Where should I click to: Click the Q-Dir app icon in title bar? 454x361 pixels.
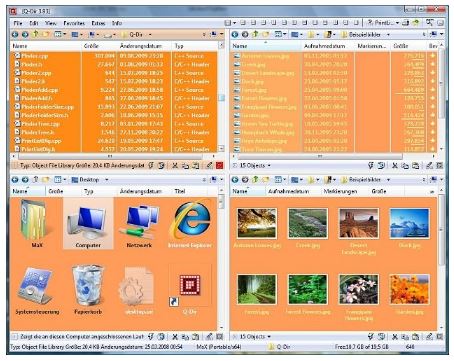(13, 11)
